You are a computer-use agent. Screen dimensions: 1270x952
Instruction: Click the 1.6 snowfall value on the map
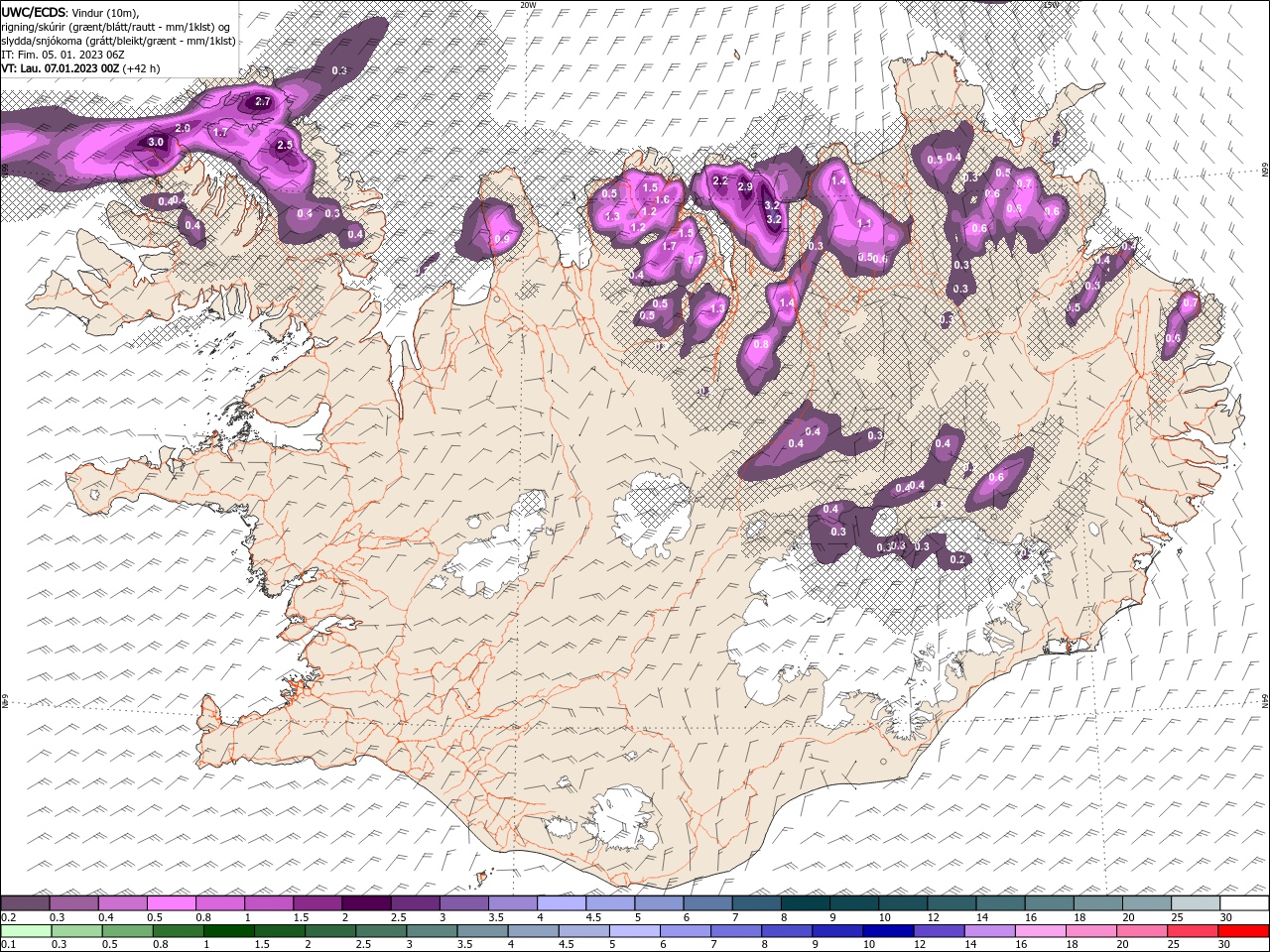point(662,200)
